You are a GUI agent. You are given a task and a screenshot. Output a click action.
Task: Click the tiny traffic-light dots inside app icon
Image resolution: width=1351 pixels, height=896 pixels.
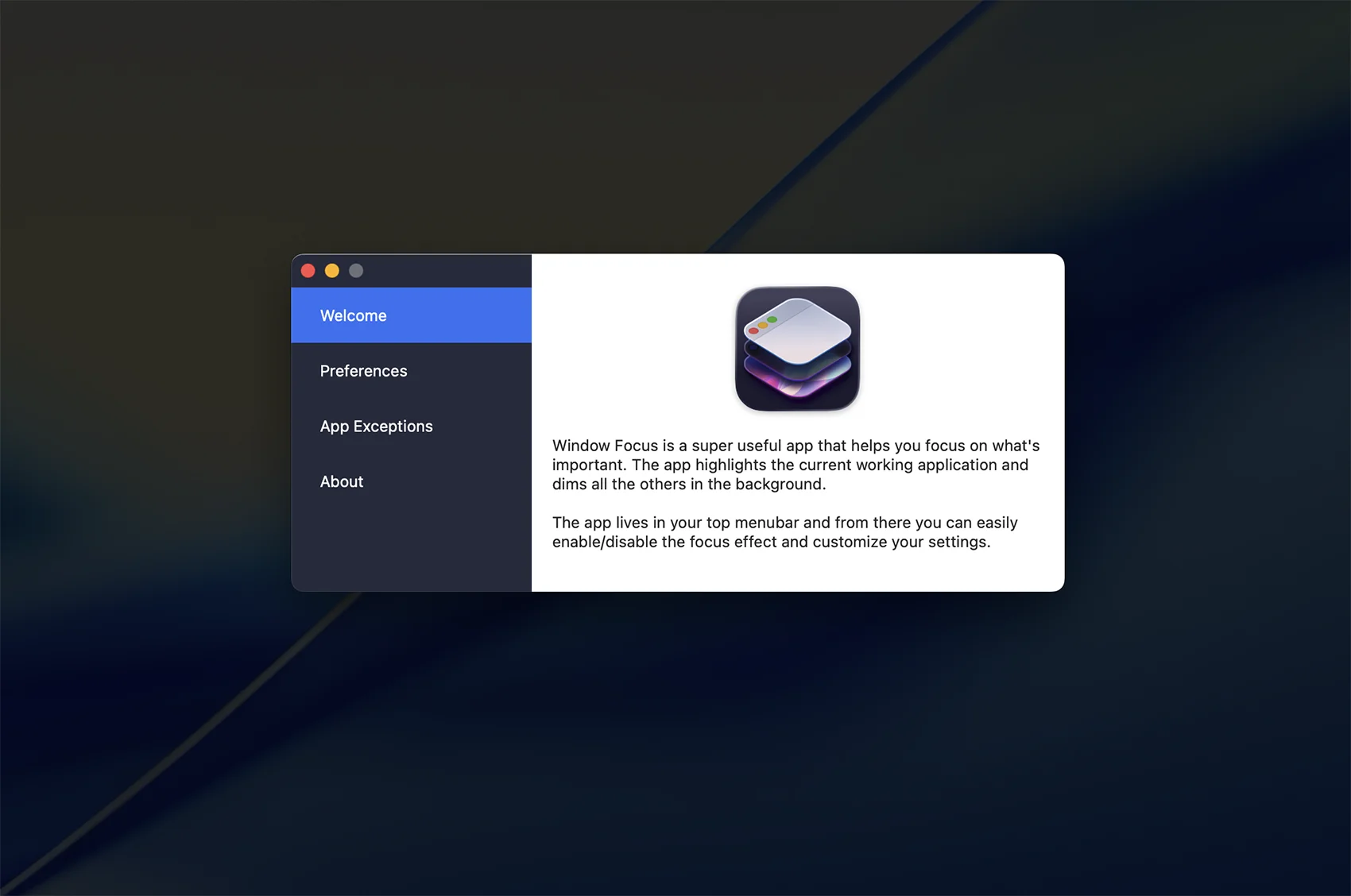(762, 325)
